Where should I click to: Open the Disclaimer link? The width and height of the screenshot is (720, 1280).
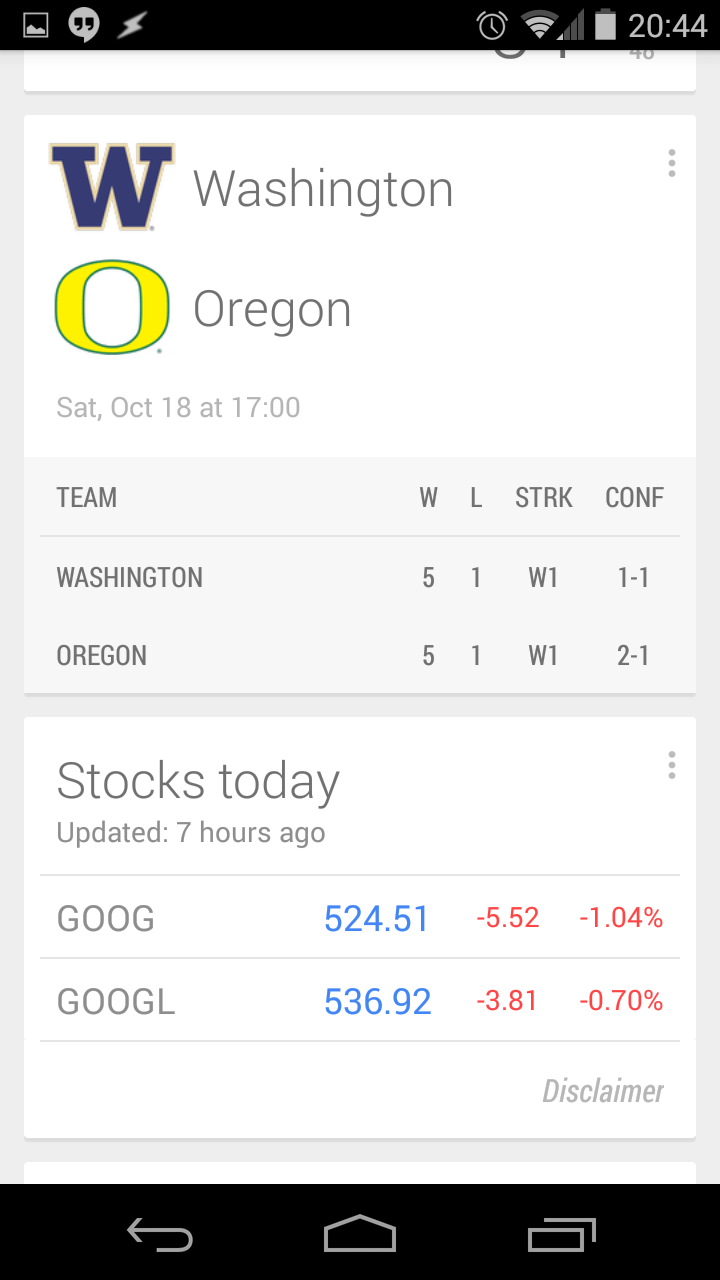pos(602,1091)
